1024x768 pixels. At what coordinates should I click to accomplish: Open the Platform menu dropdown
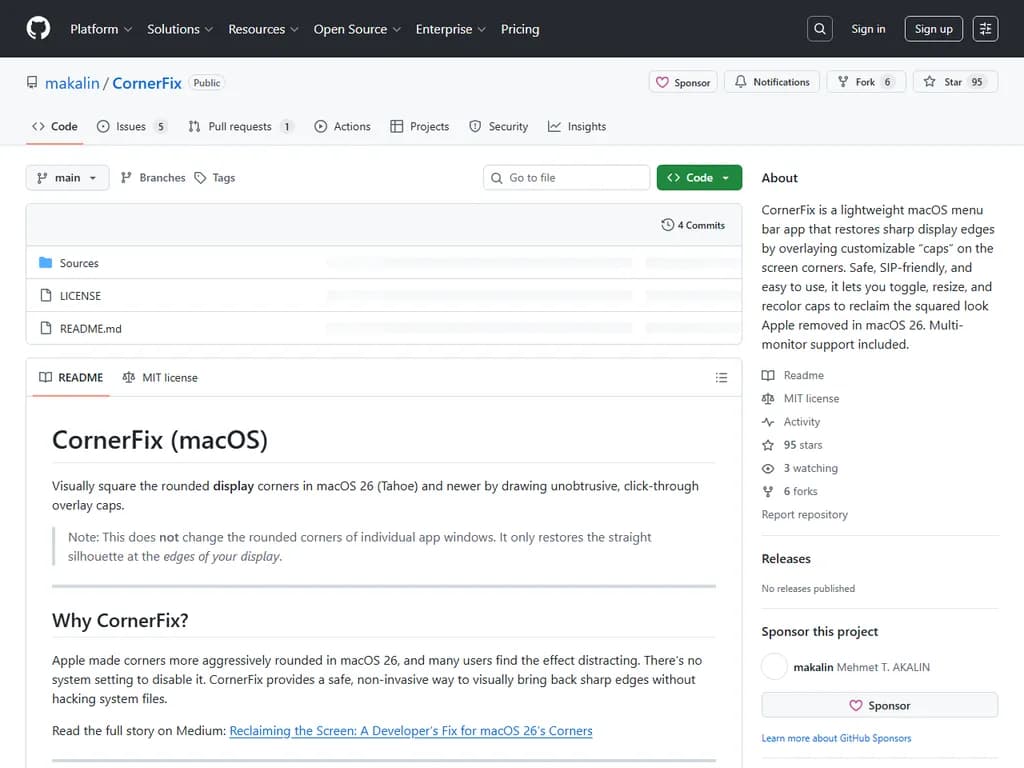pos(101,29)
